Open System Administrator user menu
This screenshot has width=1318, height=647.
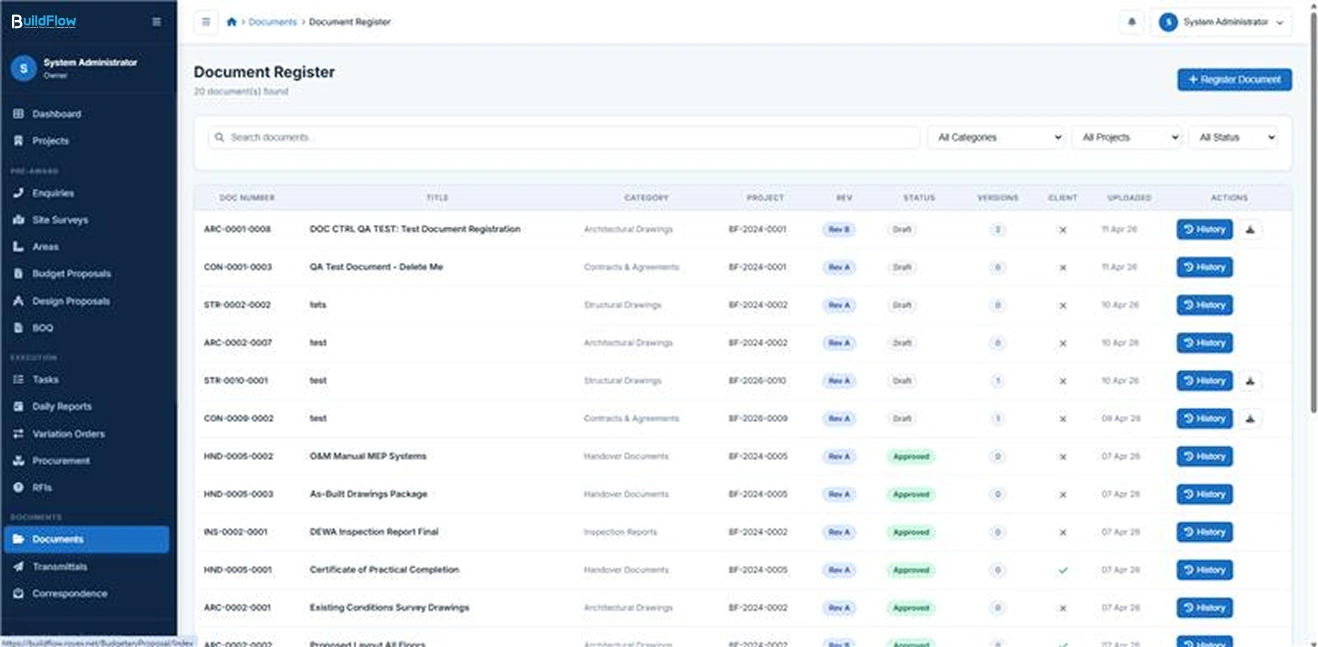pyautogui.click(x=1221, y=22)
